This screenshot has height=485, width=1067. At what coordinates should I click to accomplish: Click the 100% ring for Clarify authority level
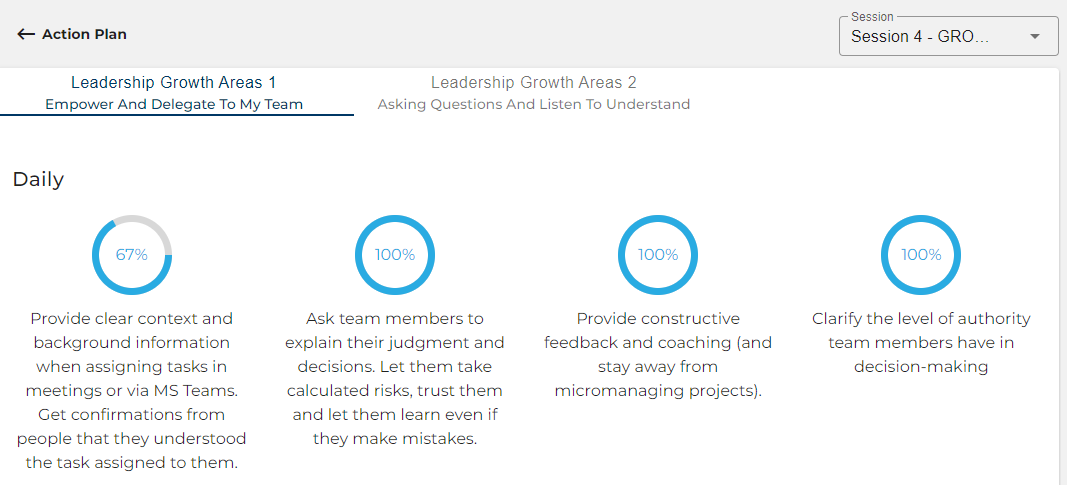tap(921, 255)
